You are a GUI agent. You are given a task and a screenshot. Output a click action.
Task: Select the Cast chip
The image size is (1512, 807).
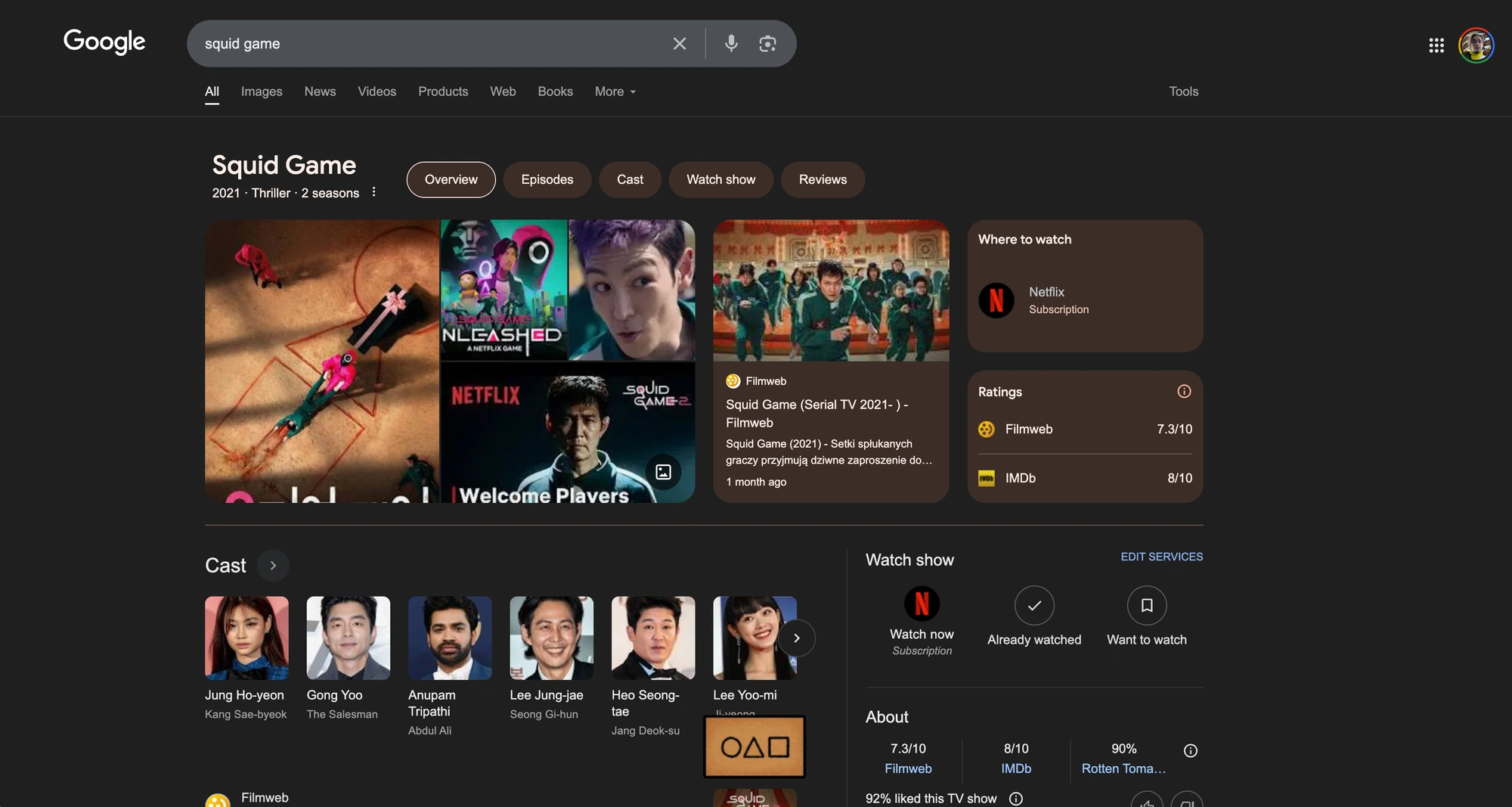[630, 179]
